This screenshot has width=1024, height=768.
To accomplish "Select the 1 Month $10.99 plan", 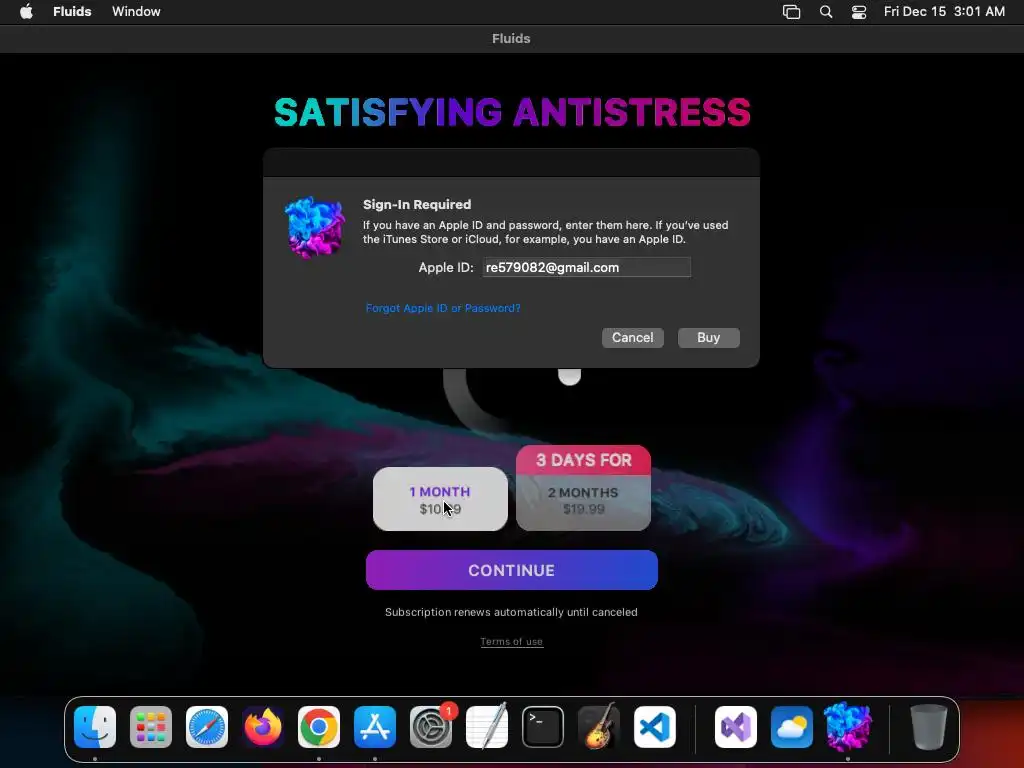I will [440, 499].
